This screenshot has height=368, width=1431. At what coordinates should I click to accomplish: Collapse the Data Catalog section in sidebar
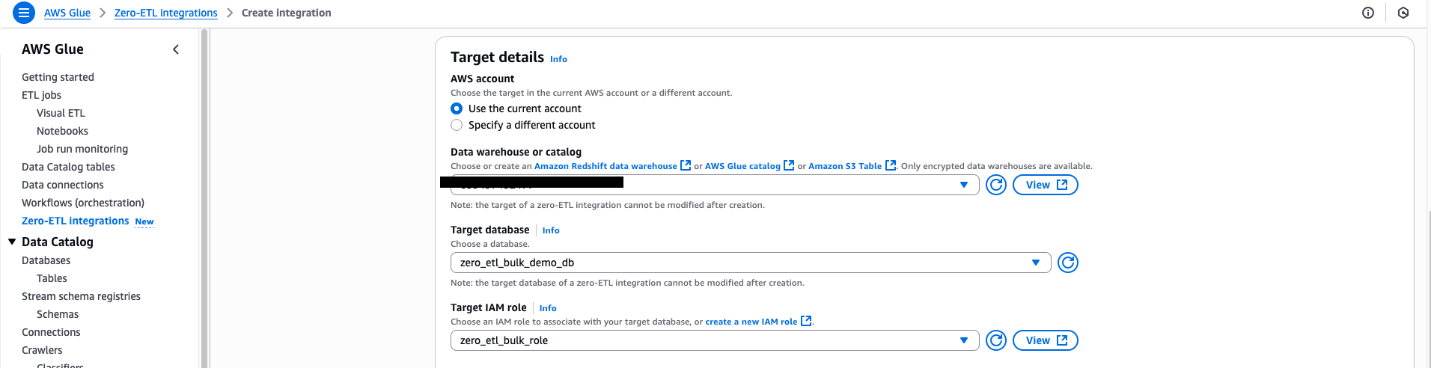coord(12,242)
